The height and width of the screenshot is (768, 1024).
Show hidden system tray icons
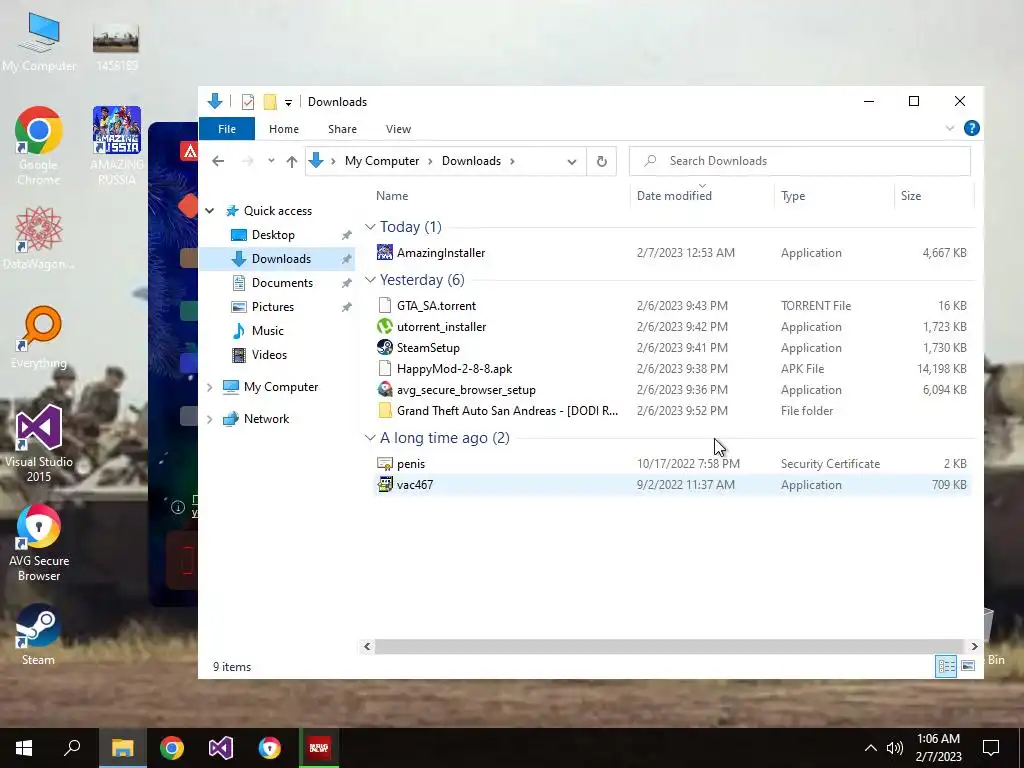click(871, 748)
